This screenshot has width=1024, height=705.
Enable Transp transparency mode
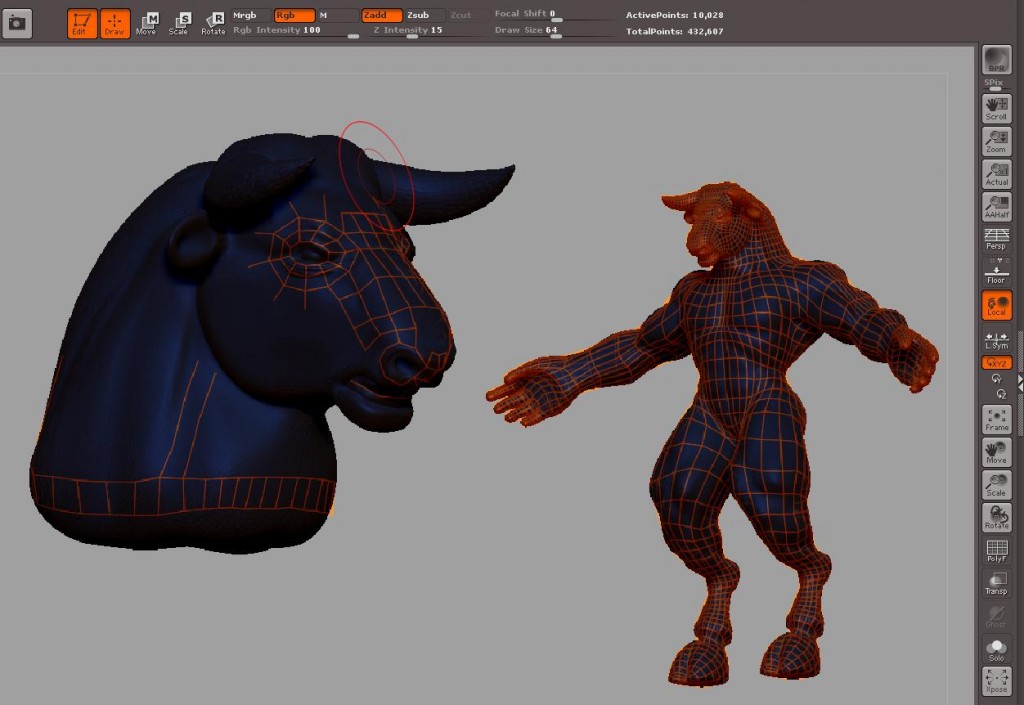[996, 583]
